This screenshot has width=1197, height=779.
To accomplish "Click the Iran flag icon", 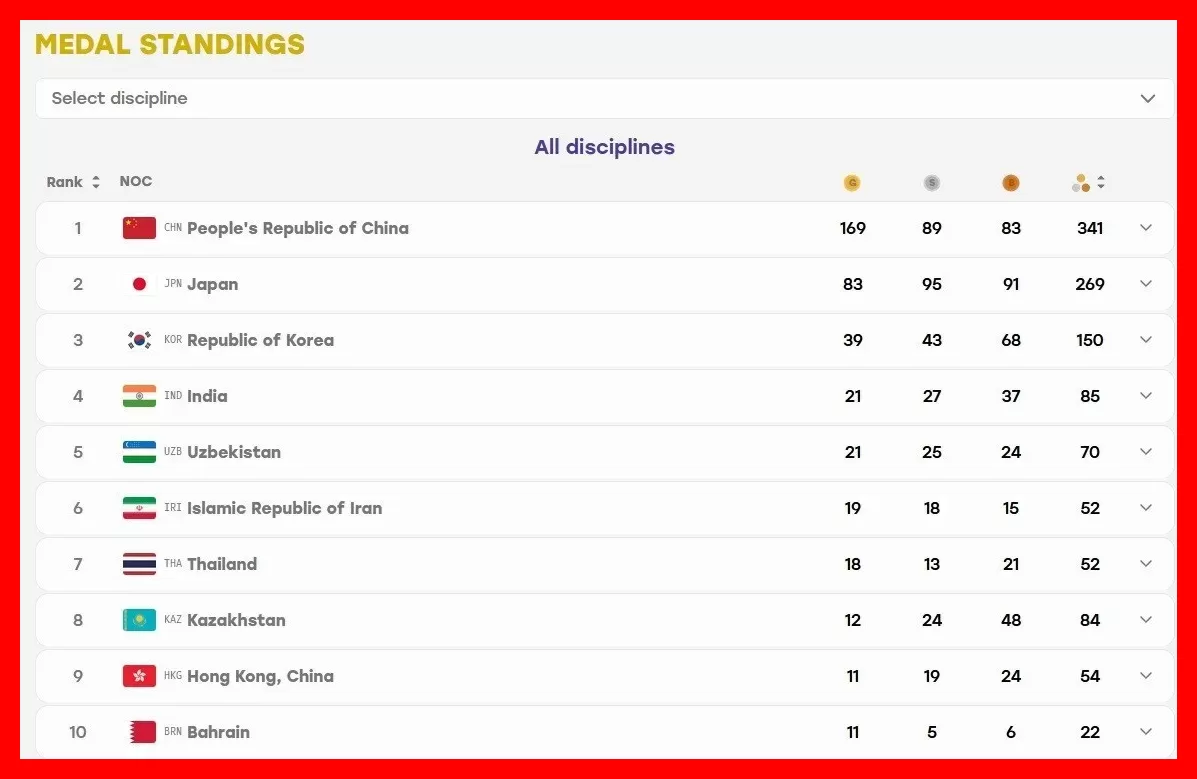I will [139, 508].
